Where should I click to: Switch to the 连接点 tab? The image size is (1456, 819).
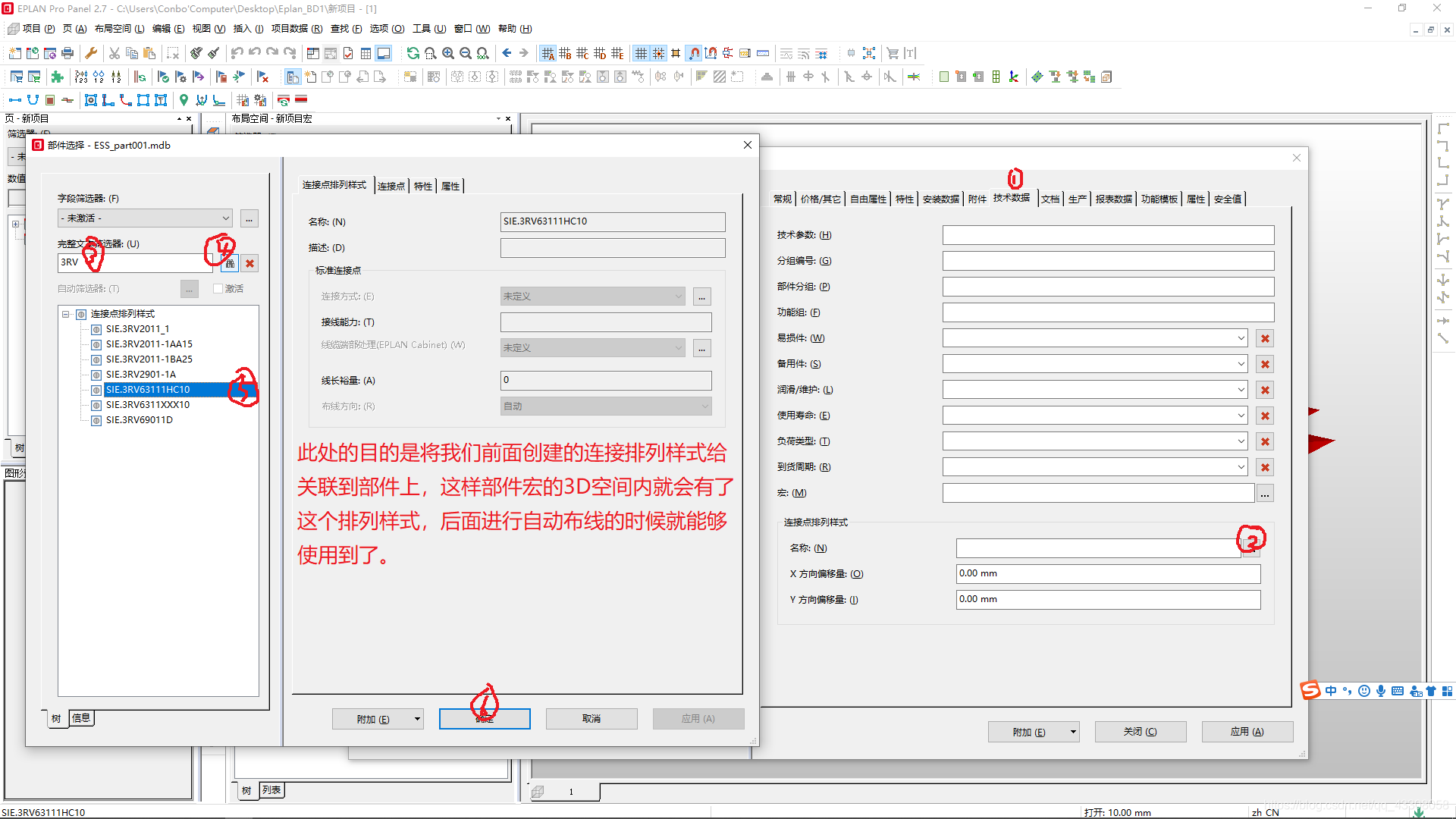391,187
